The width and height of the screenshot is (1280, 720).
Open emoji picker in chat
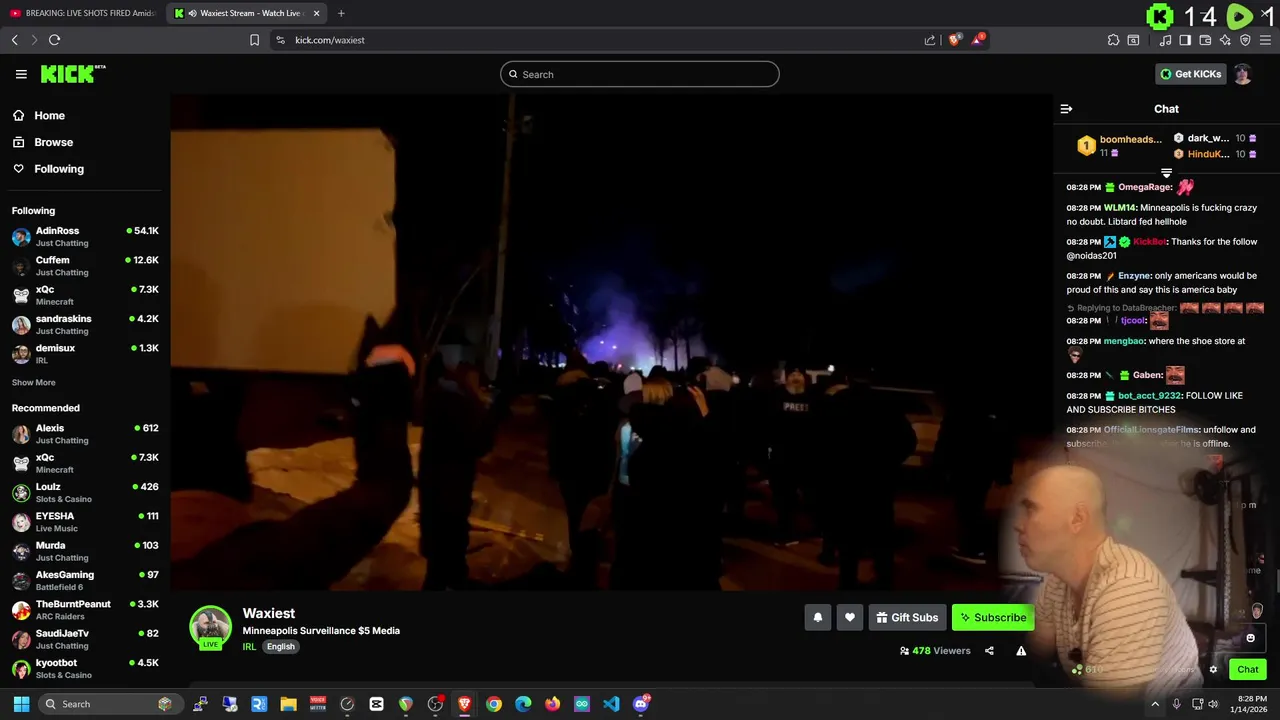tap(1250, 638)
